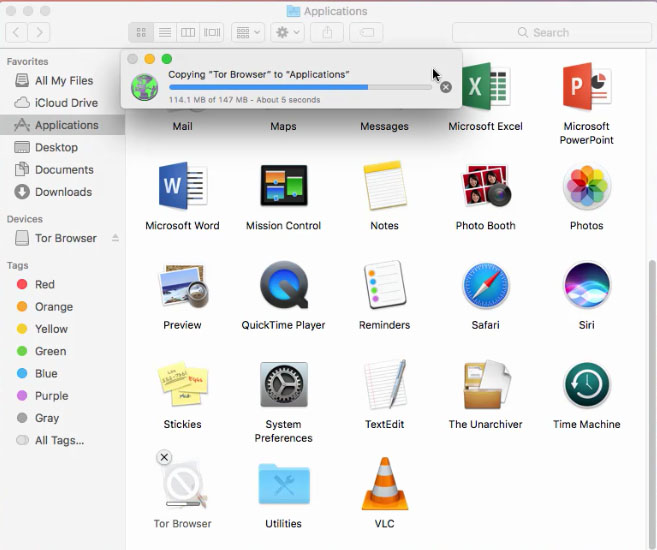Open the Reminders app icon
The image size is (657, 550).
coord(385,285)
